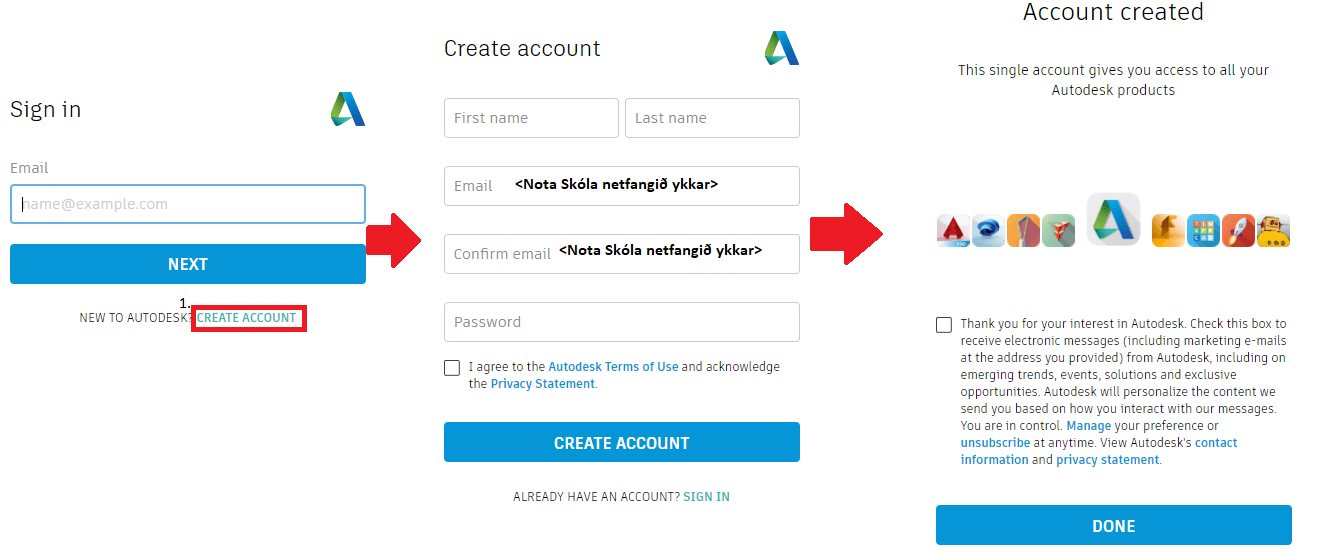Click the SIGN IN link
1331x552 pixels.
coord(706,497)
